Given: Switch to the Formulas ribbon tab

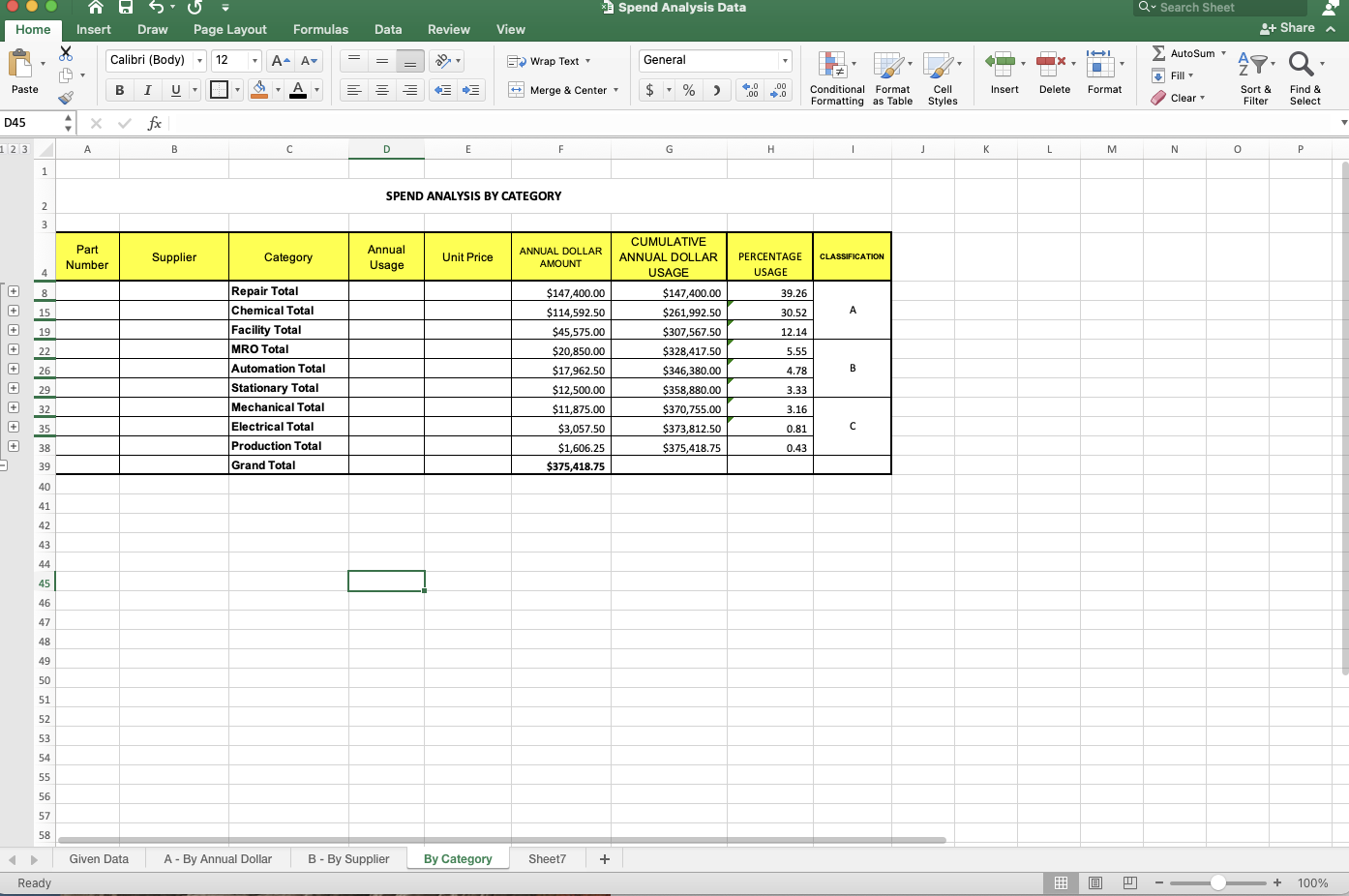Looking at the screenshot, I should tap(320, 29).
